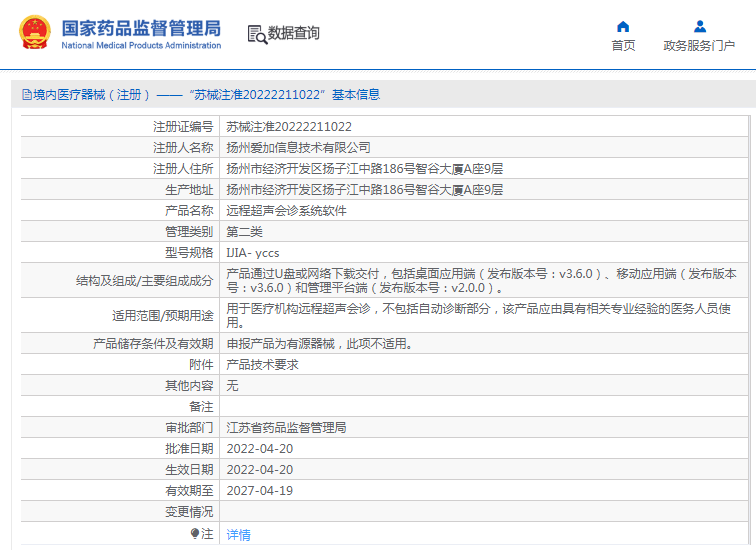
Task: Click the 产品名称 row label
Action: [189, 211]
